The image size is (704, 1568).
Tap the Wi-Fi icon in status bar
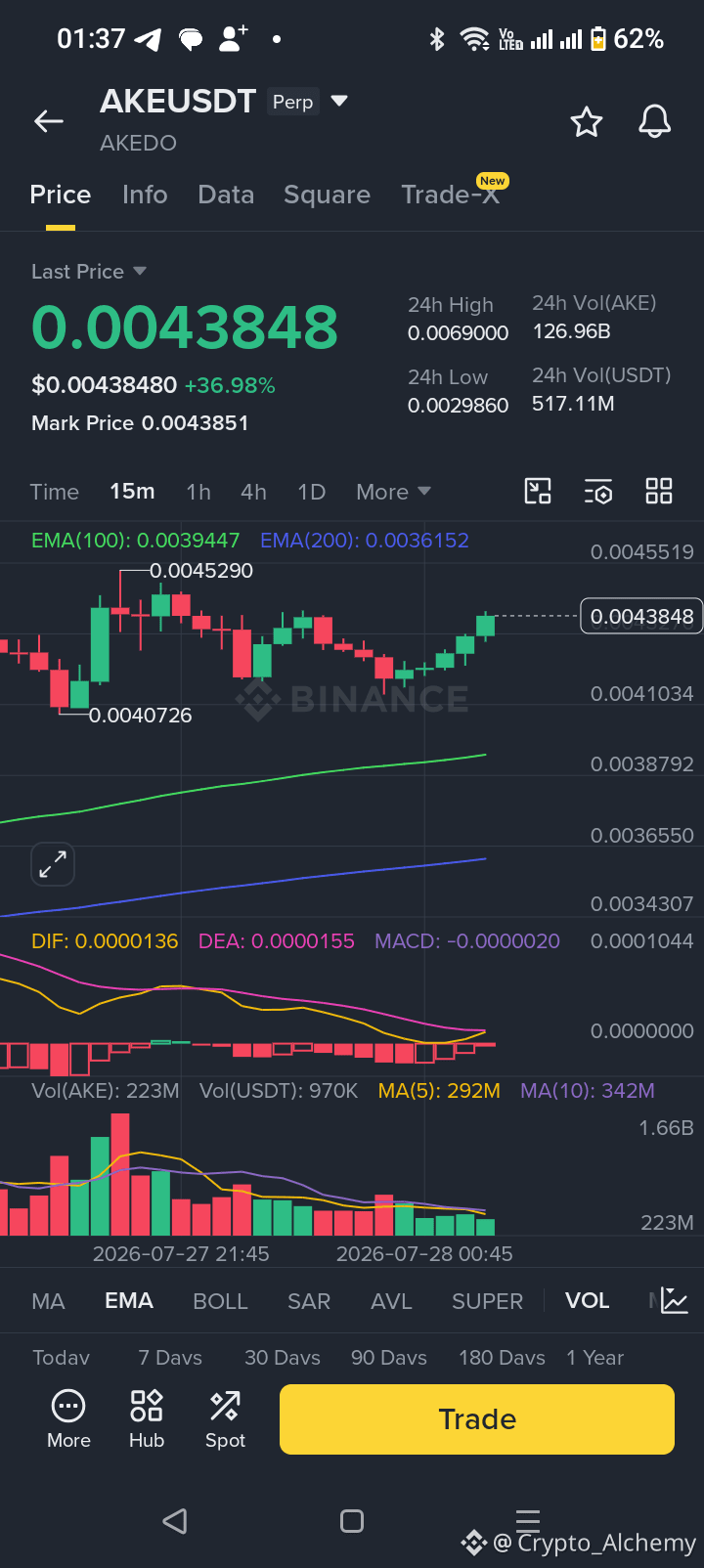click(475, 39)
